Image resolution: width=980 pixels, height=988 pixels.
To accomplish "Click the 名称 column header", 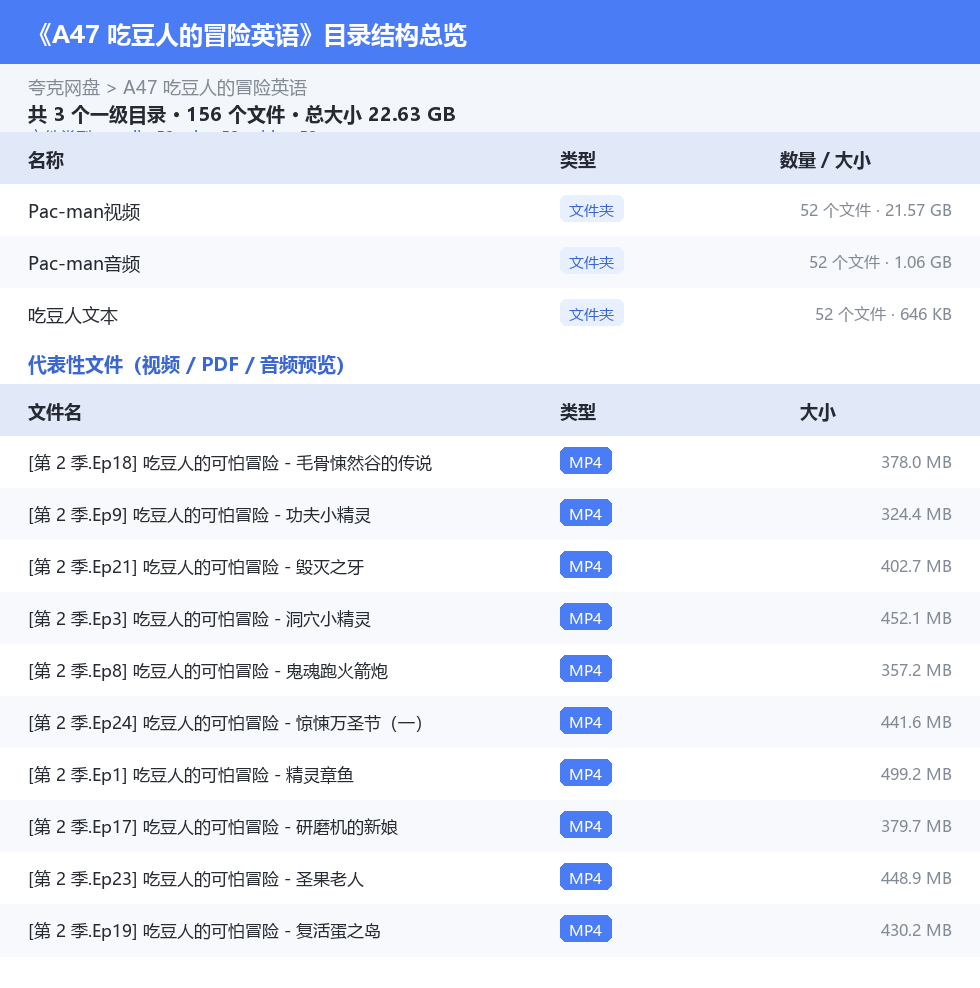I will 46,160.
